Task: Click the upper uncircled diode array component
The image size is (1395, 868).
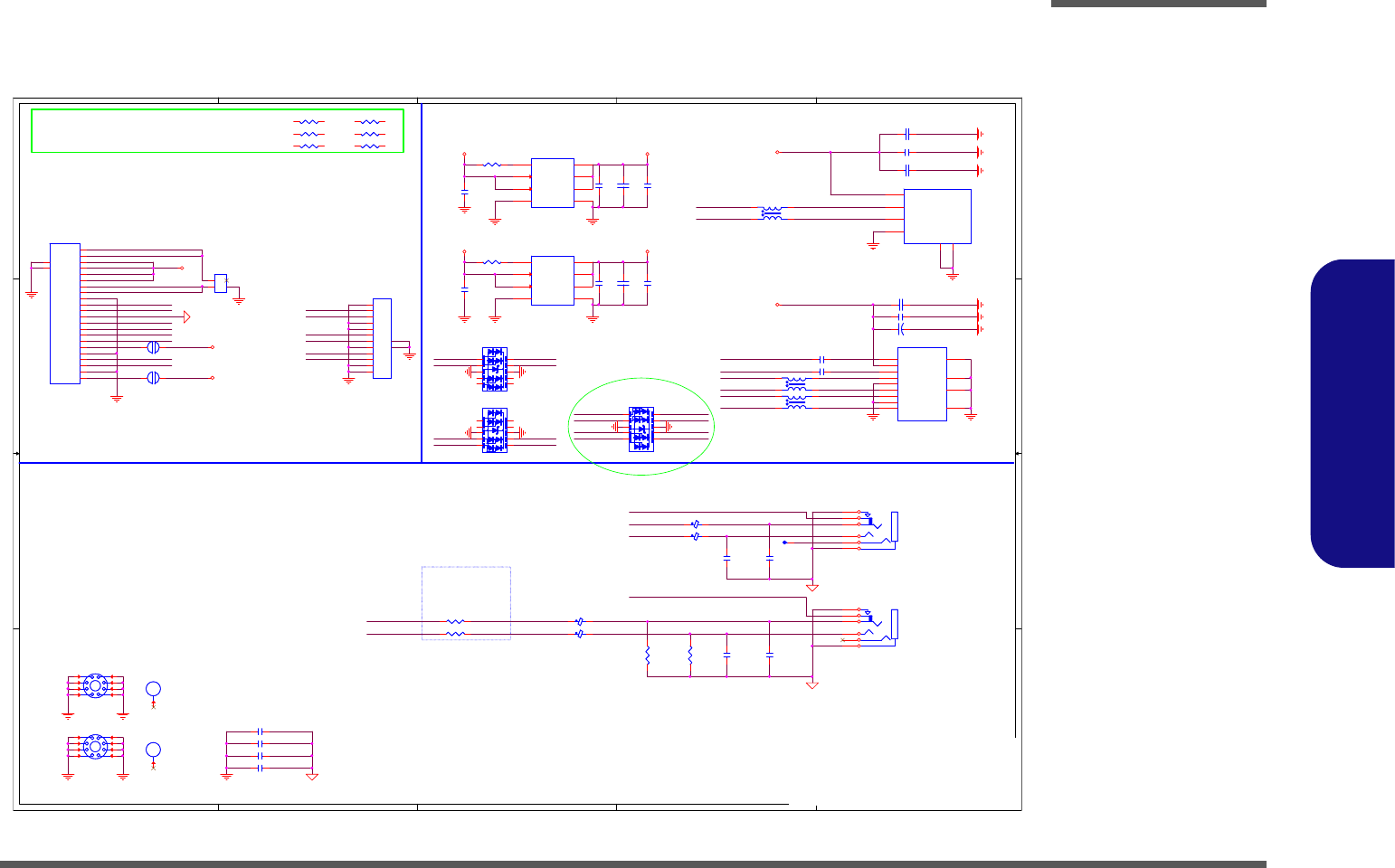Action: click(x=495, y=369)
